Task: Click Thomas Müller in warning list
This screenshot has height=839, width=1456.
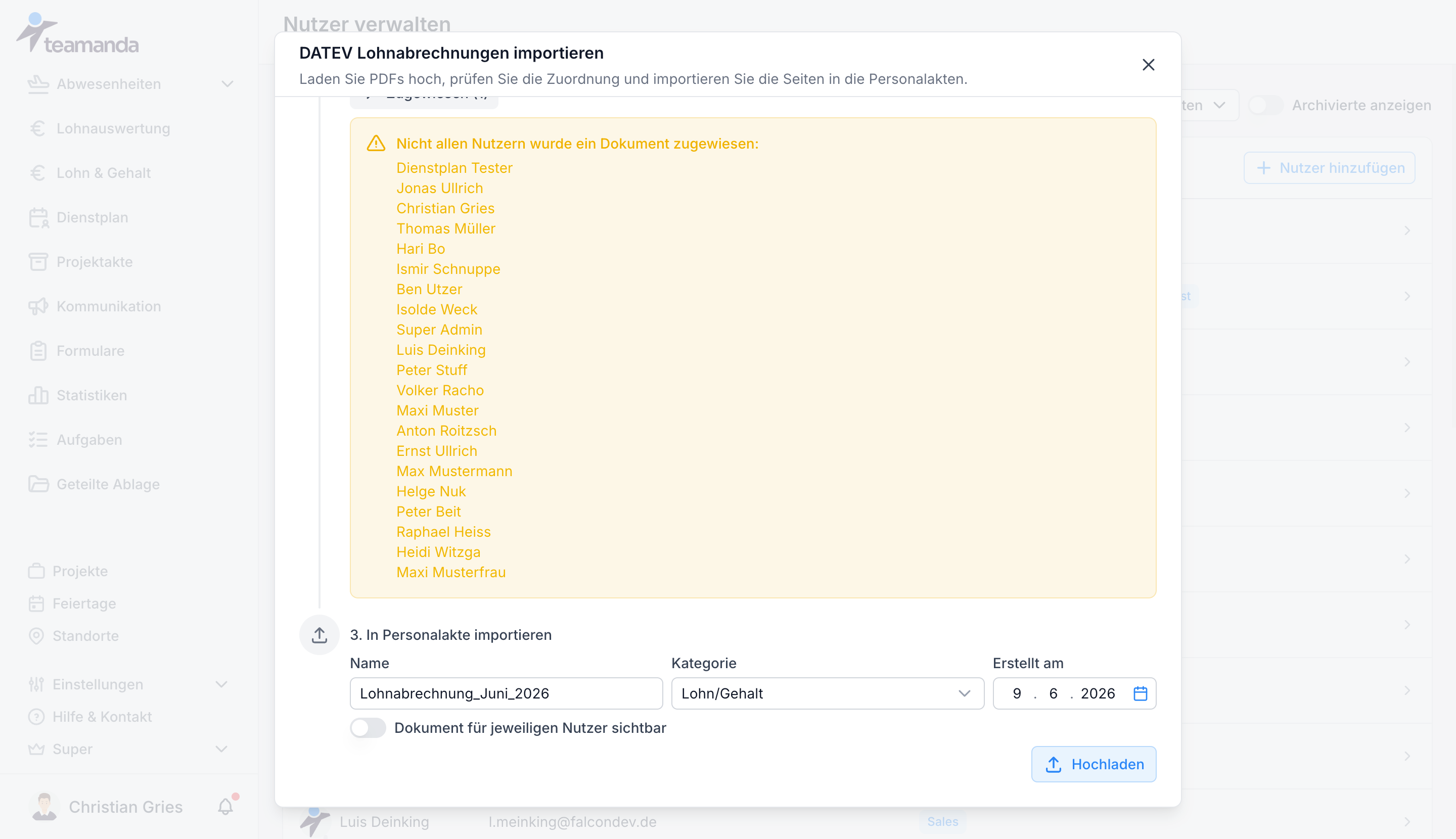Action: (x=445, y=228)
